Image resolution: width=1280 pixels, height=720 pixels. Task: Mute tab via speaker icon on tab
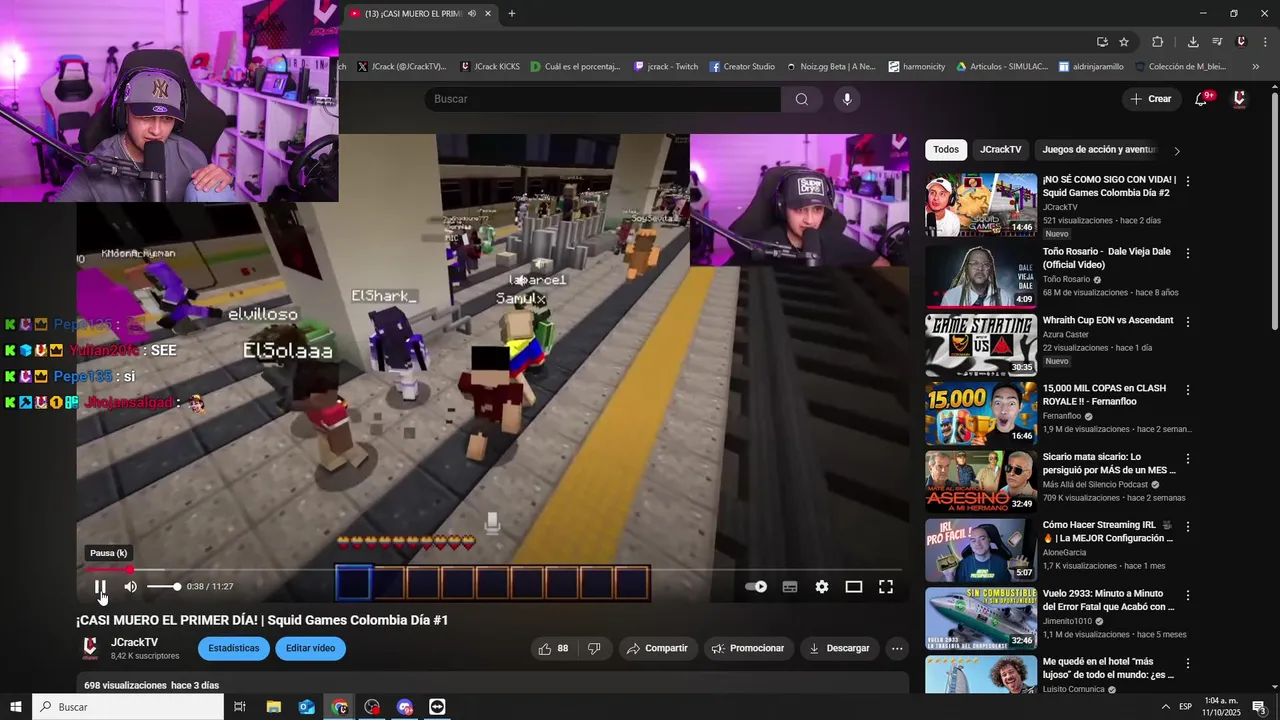coord(472,13)
